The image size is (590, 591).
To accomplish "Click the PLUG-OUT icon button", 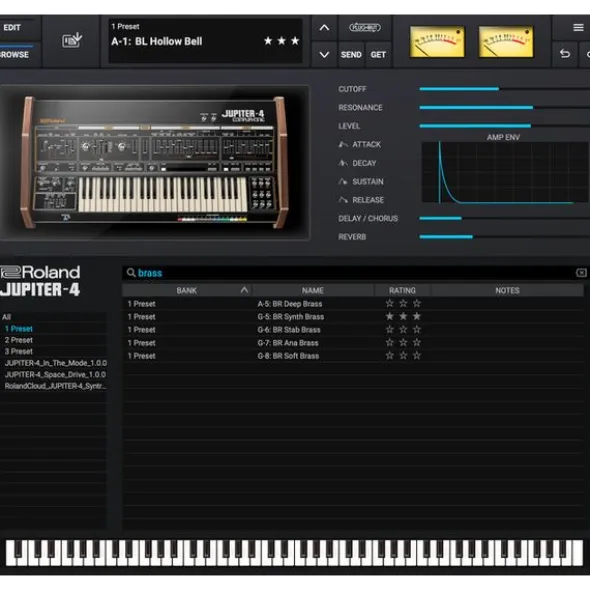I will click(x=365, y=28).
